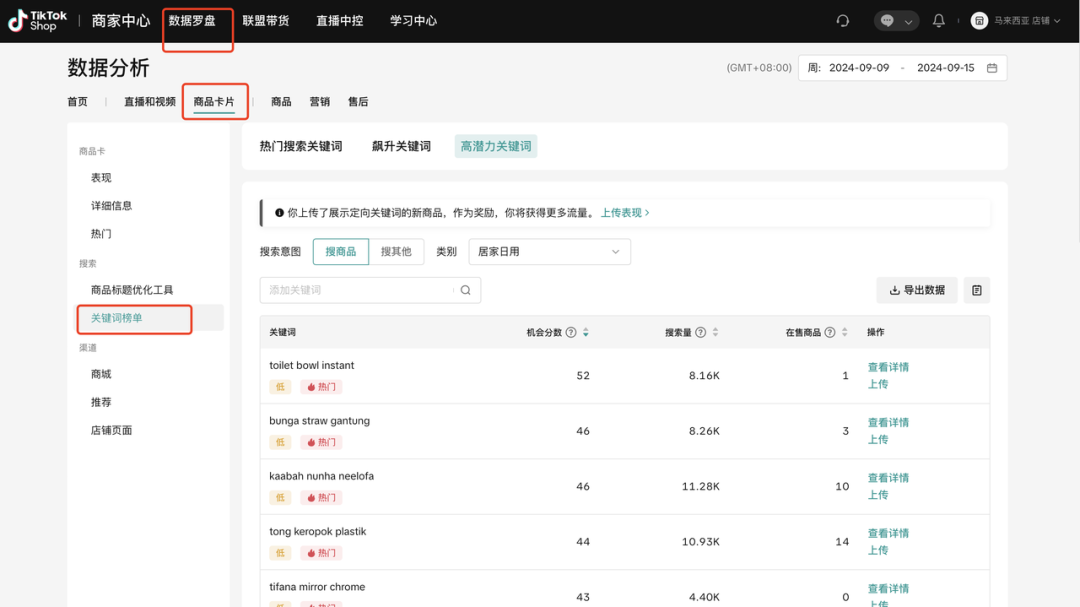1080x607 pixels.
Task: Click the chat messages icon in top bar
Action: coord(888,20)
